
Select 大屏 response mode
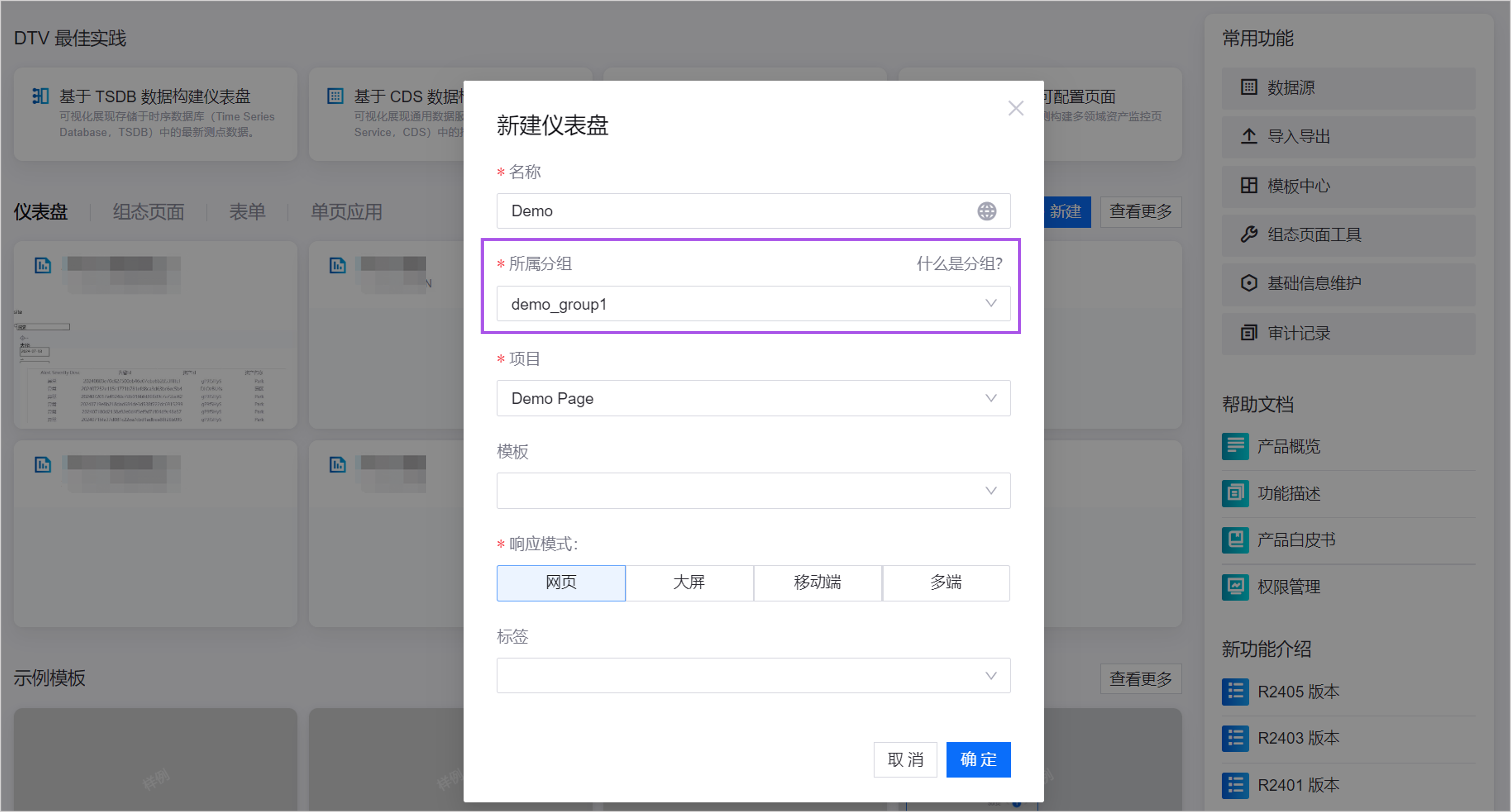tap(689, 583)
